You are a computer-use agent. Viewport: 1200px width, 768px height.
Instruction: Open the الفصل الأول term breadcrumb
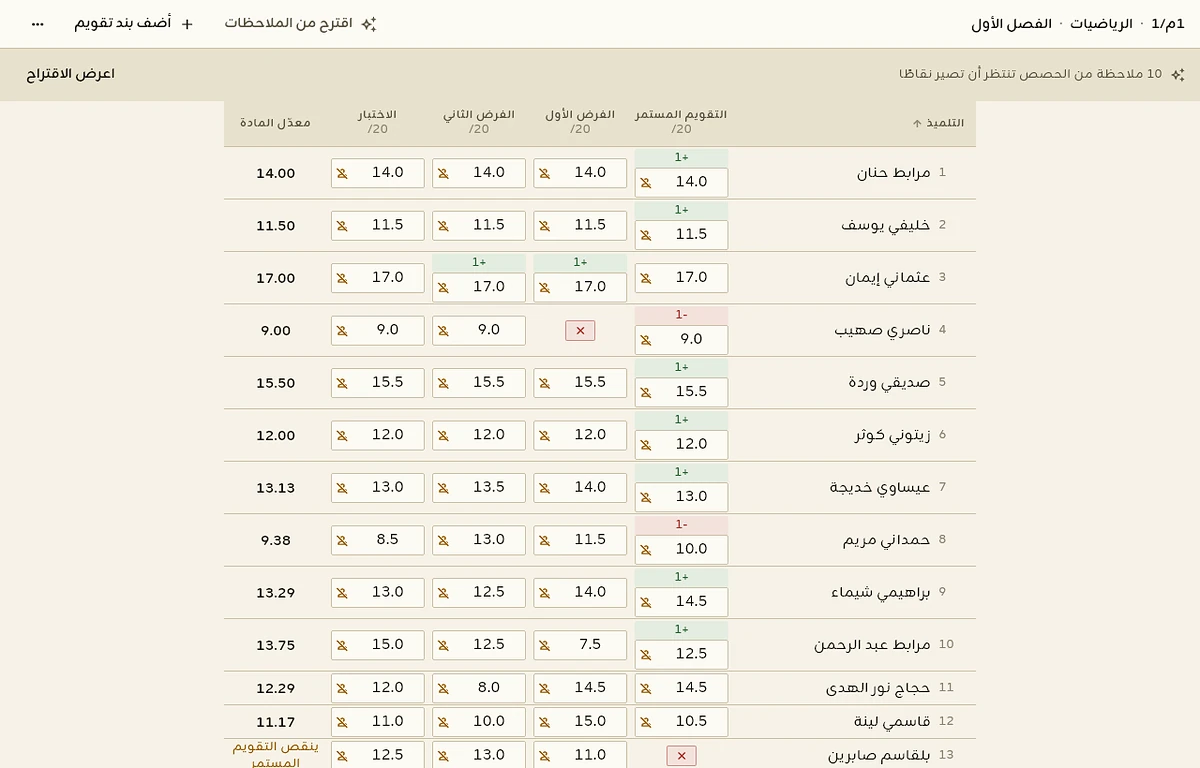pyautogui.click(x=1012, y=23)
